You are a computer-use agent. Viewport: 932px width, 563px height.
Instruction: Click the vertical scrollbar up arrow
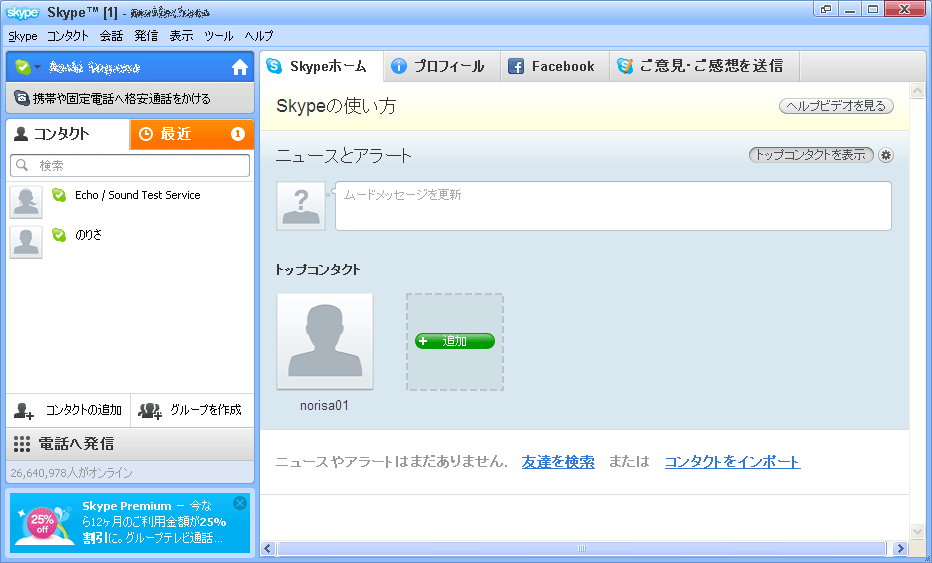click(917, 91)
